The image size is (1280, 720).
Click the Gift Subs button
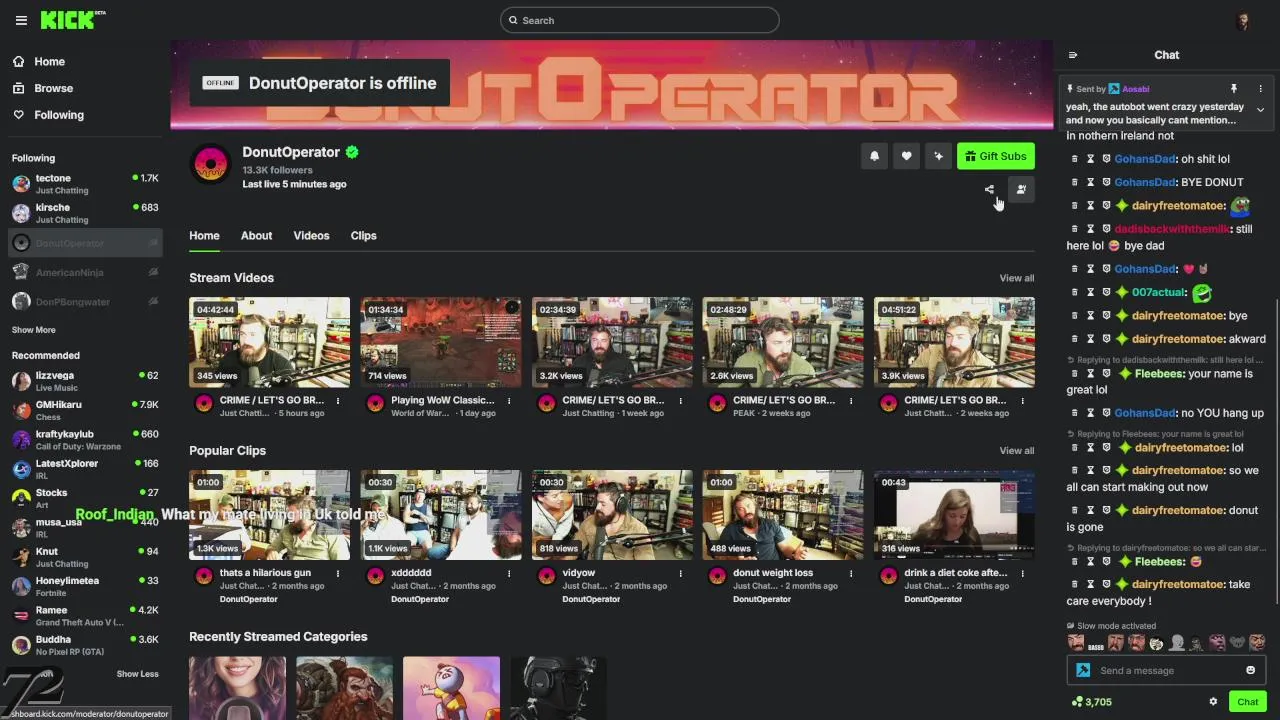point(995,156)
